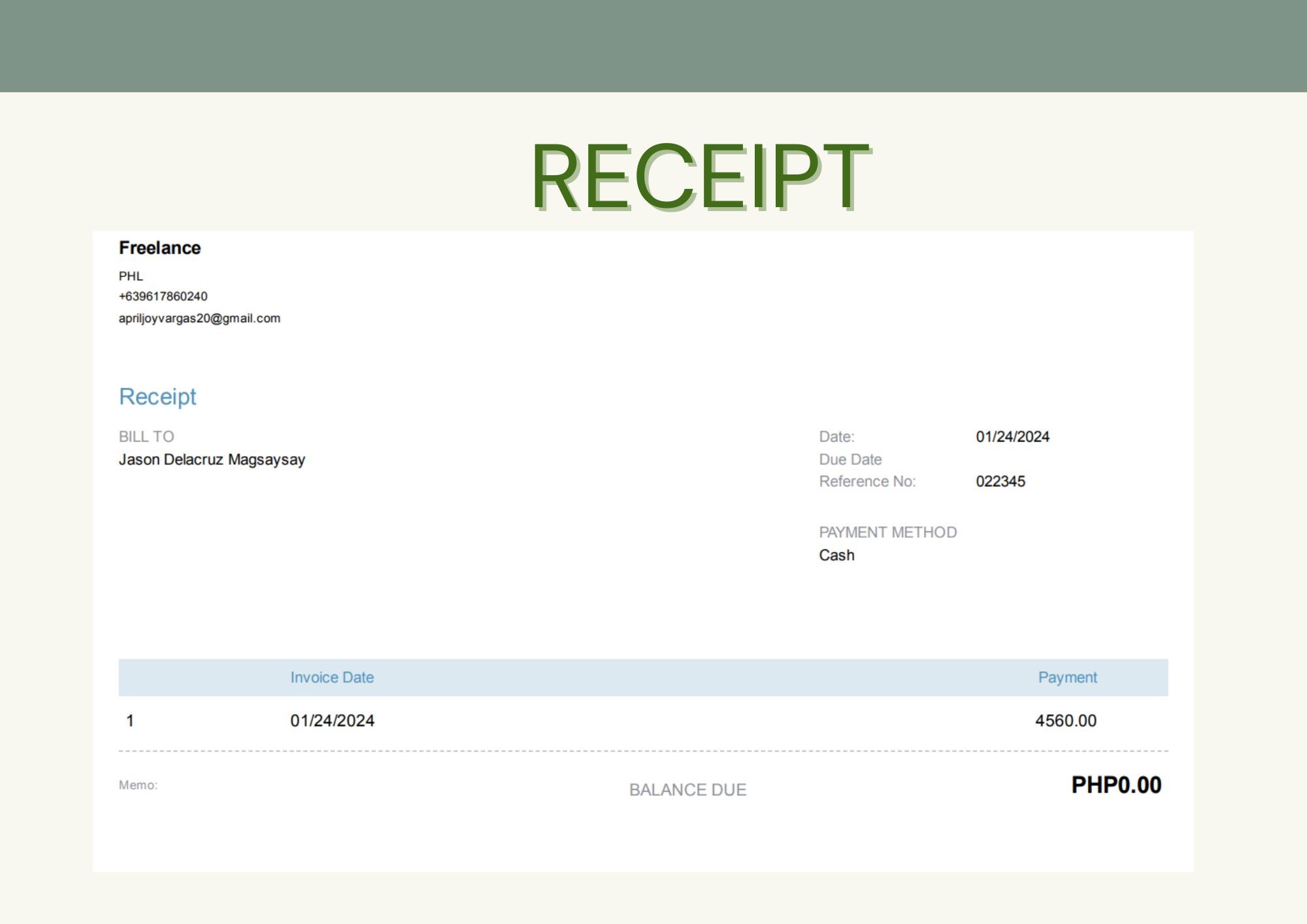Click the Freelance business name heading
Viewport: 1307px width, 924px height.
(x=159, y=248)
